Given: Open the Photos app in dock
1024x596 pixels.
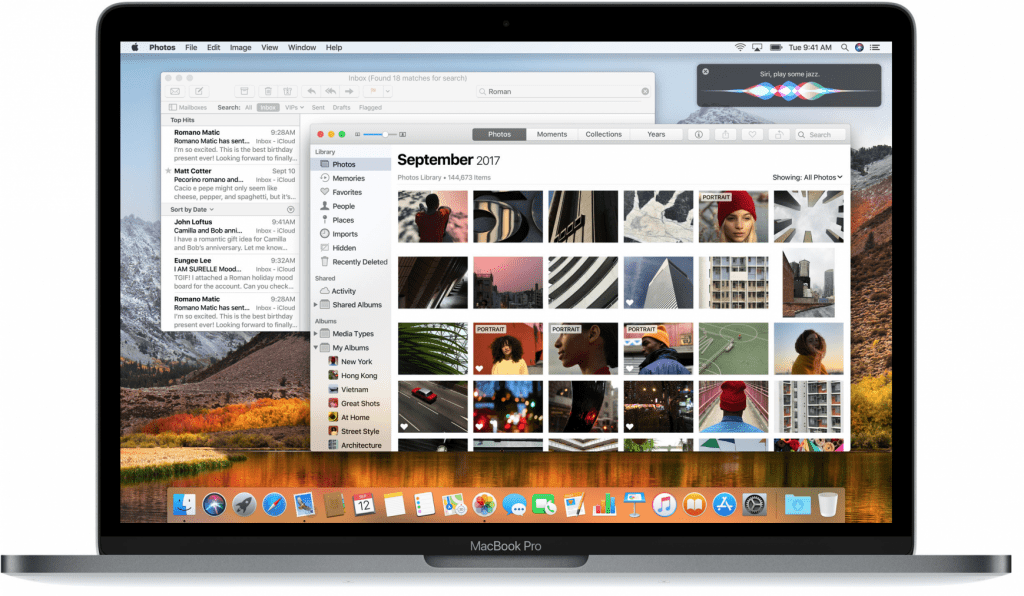Looking at the screenshot, I should tap(484, 505).
